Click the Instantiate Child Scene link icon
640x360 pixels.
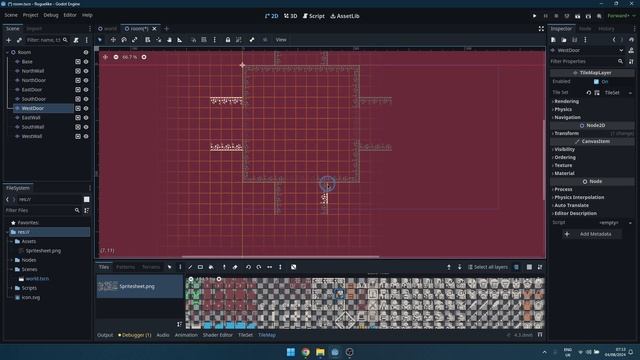click(x=19, y=40)
